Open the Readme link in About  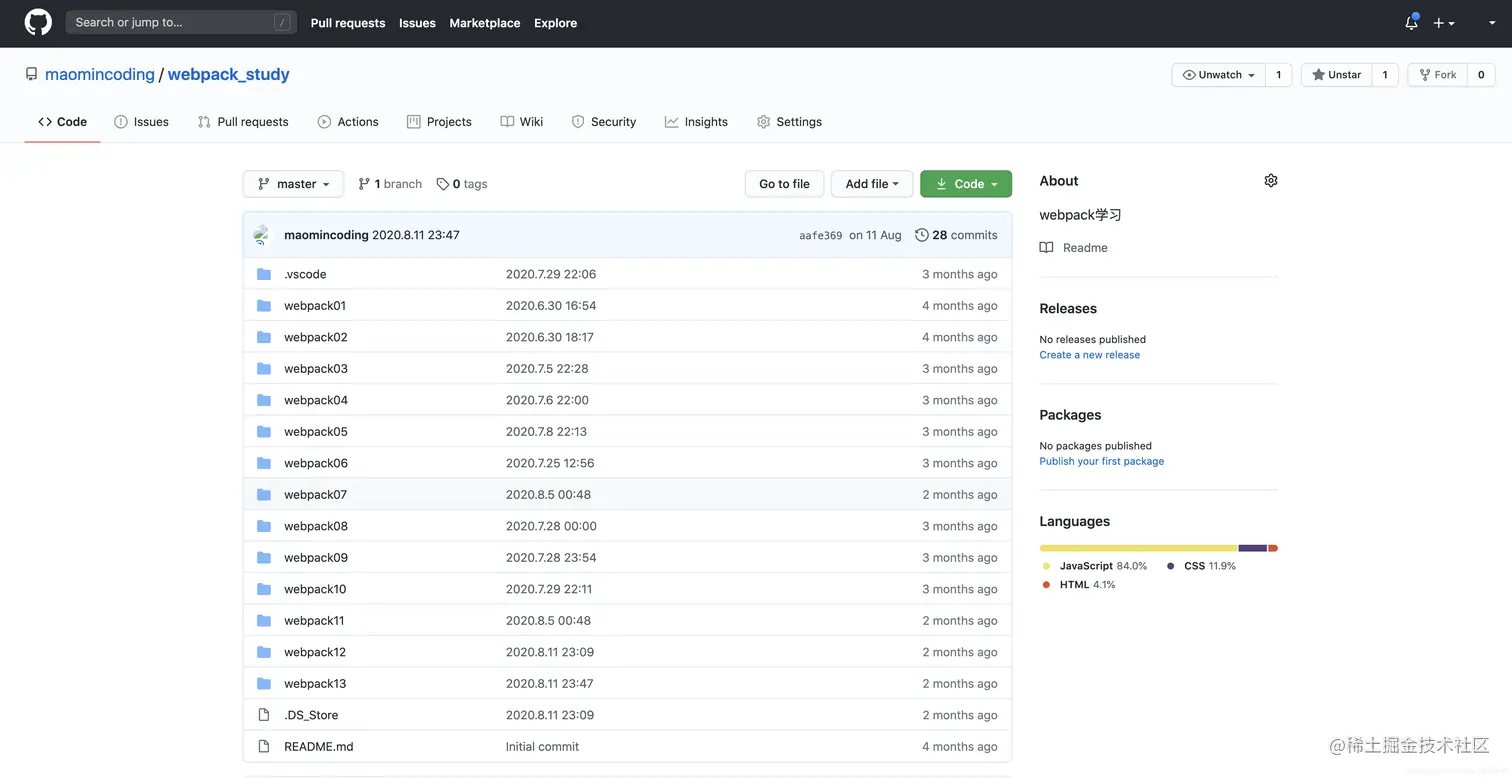coord(1074,247)
